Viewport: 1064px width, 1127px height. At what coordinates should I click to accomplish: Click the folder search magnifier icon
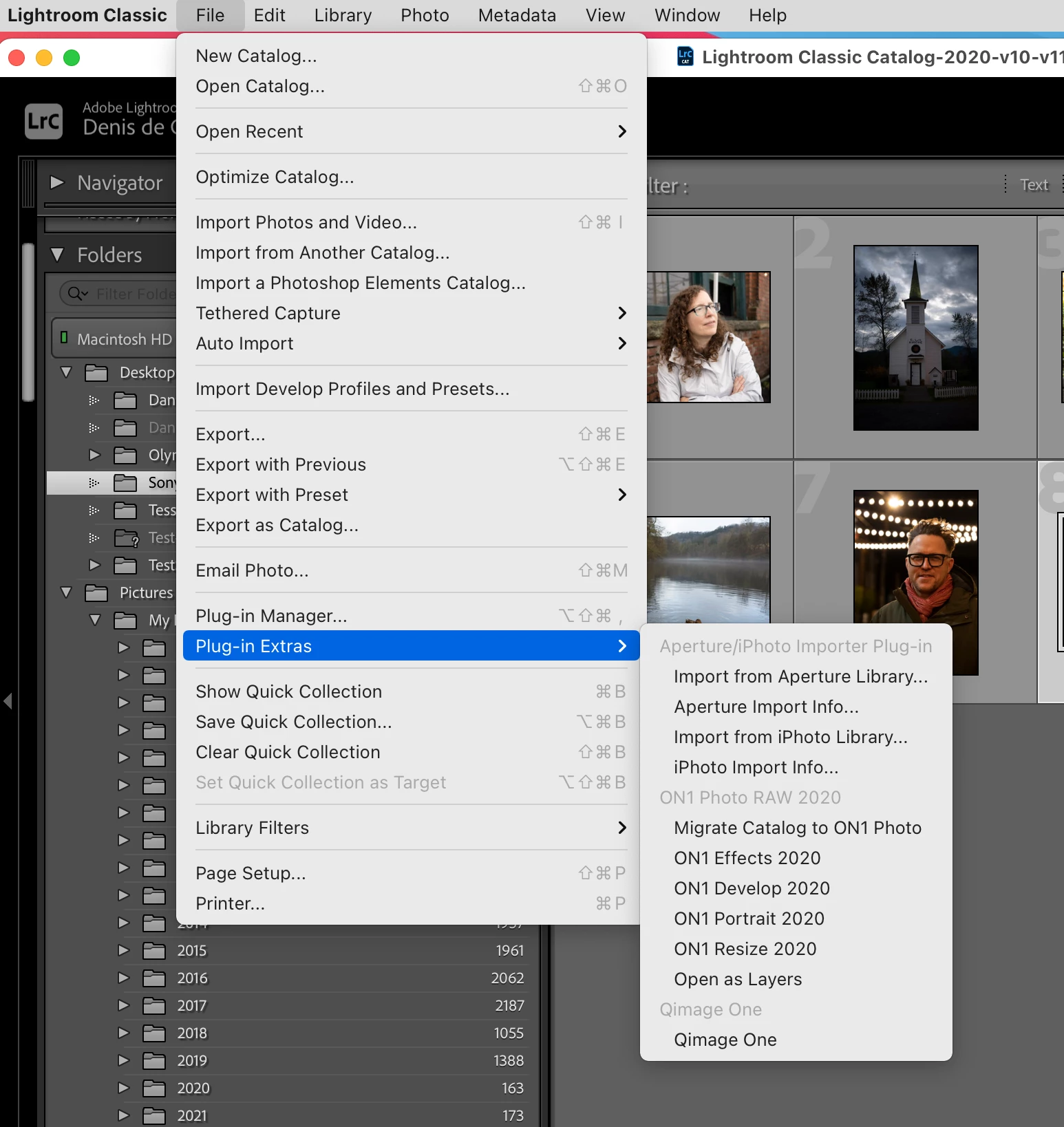pyautogui.click(x=77, y=294)
